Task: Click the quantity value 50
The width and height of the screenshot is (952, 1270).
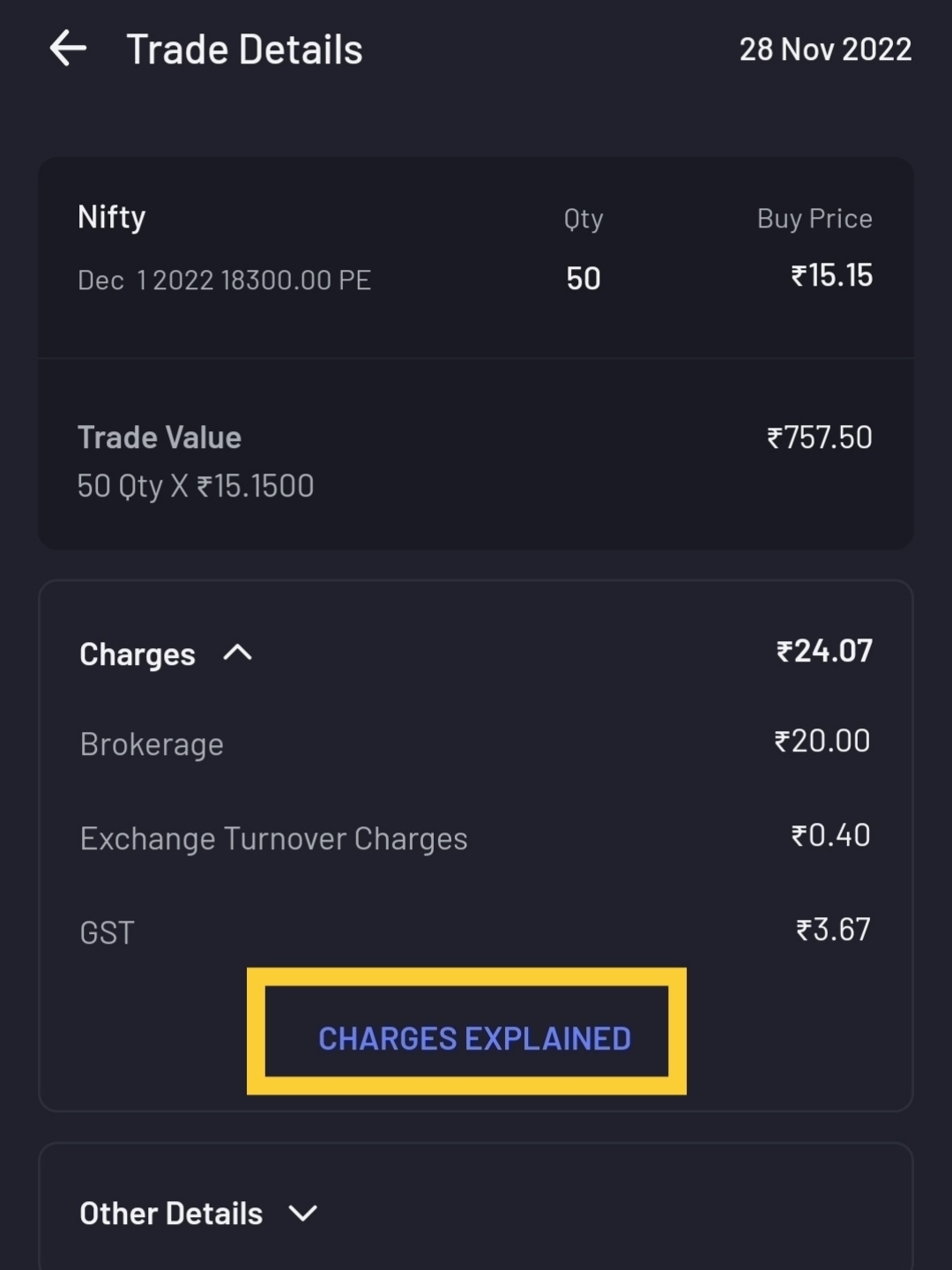Action: pyautogui.click(x=583, y=279)
